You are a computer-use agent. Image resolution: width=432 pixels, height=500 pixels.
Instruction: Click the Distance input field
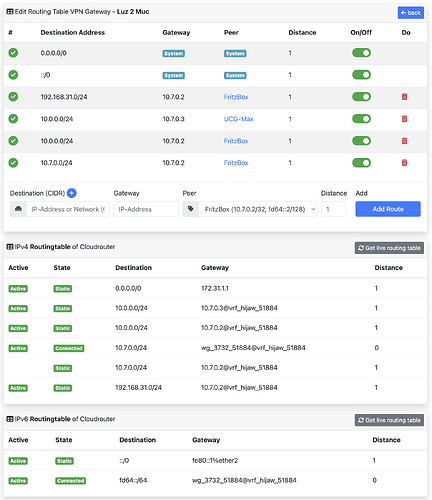pos(333,209)
